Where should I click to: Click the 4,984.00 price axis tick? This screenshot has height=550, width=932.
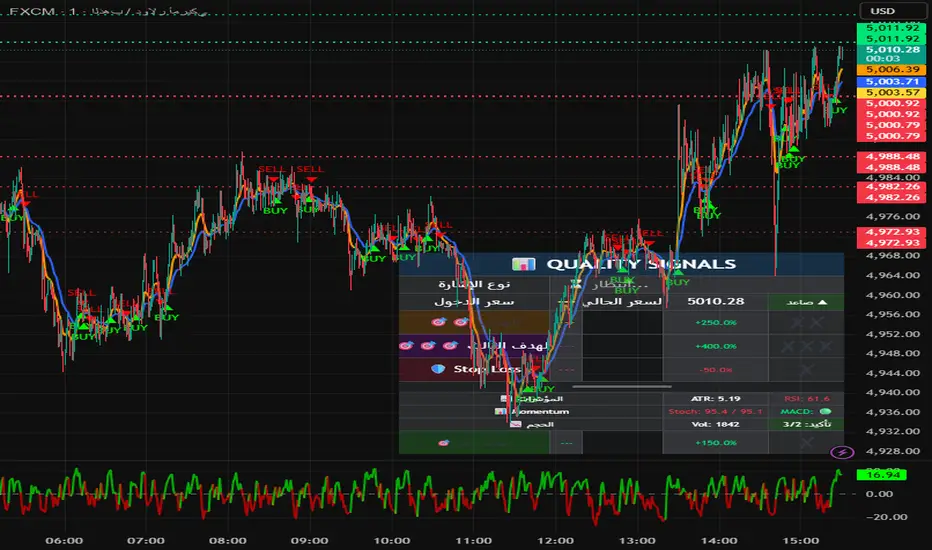coord(893,177)
